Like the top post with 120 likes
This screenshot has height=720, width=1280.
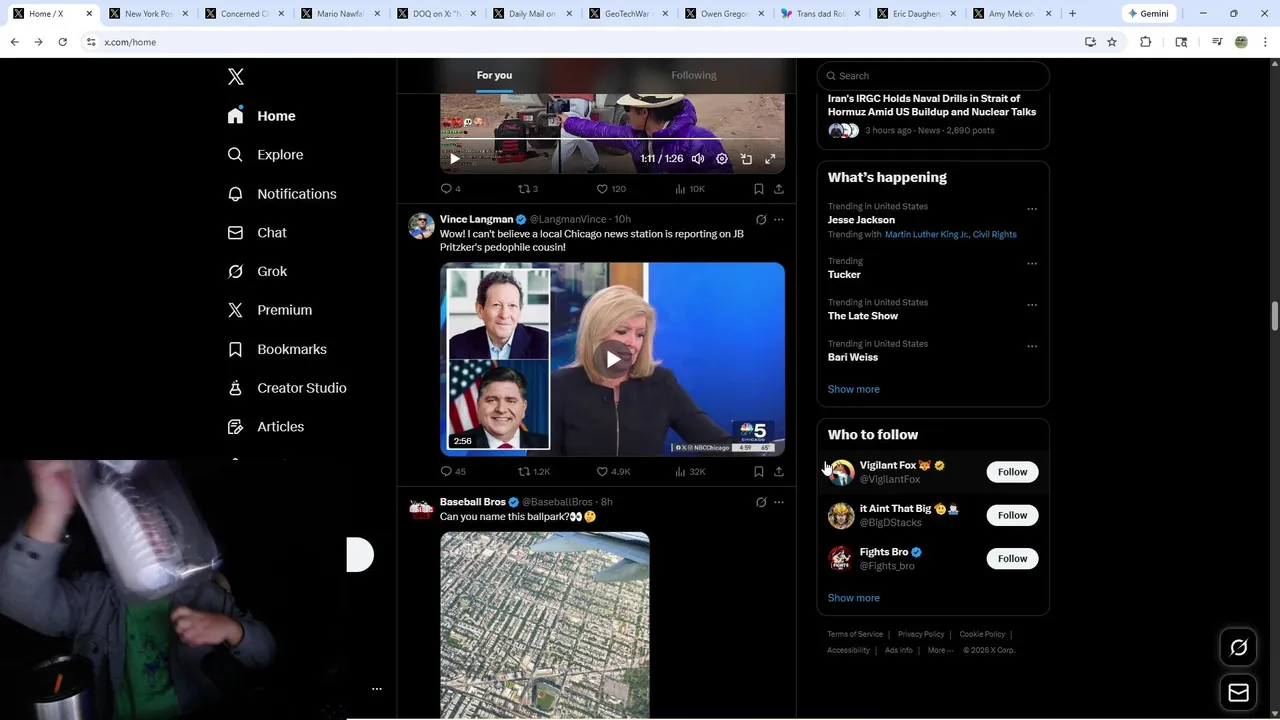(x=611, y=188)
